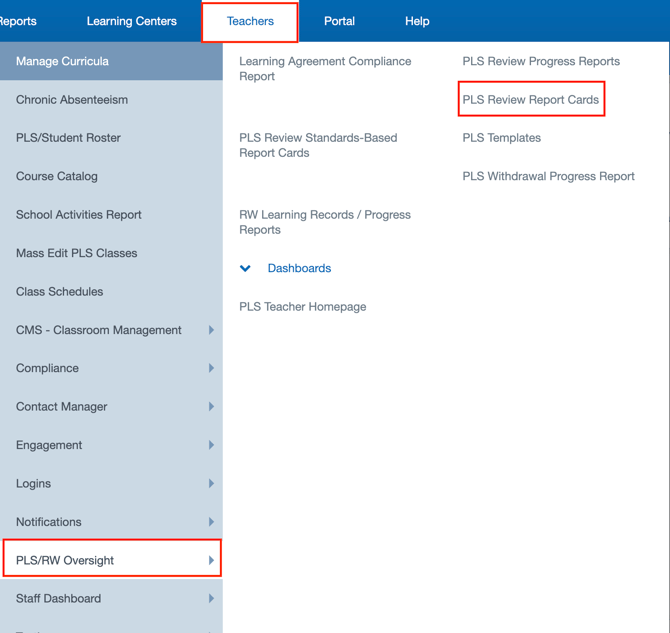Open PLS Review Report Cards

(530, 100)
